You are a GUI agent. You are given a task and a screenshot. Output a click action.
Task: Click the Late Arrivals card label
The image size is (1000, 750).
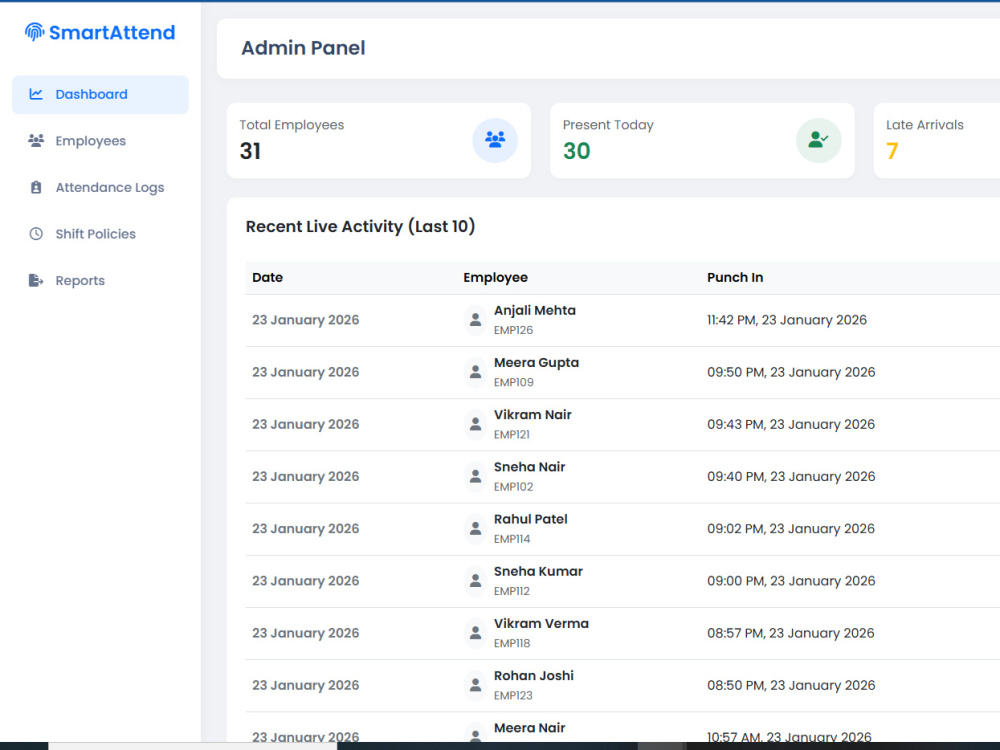(x=925, y=125)
